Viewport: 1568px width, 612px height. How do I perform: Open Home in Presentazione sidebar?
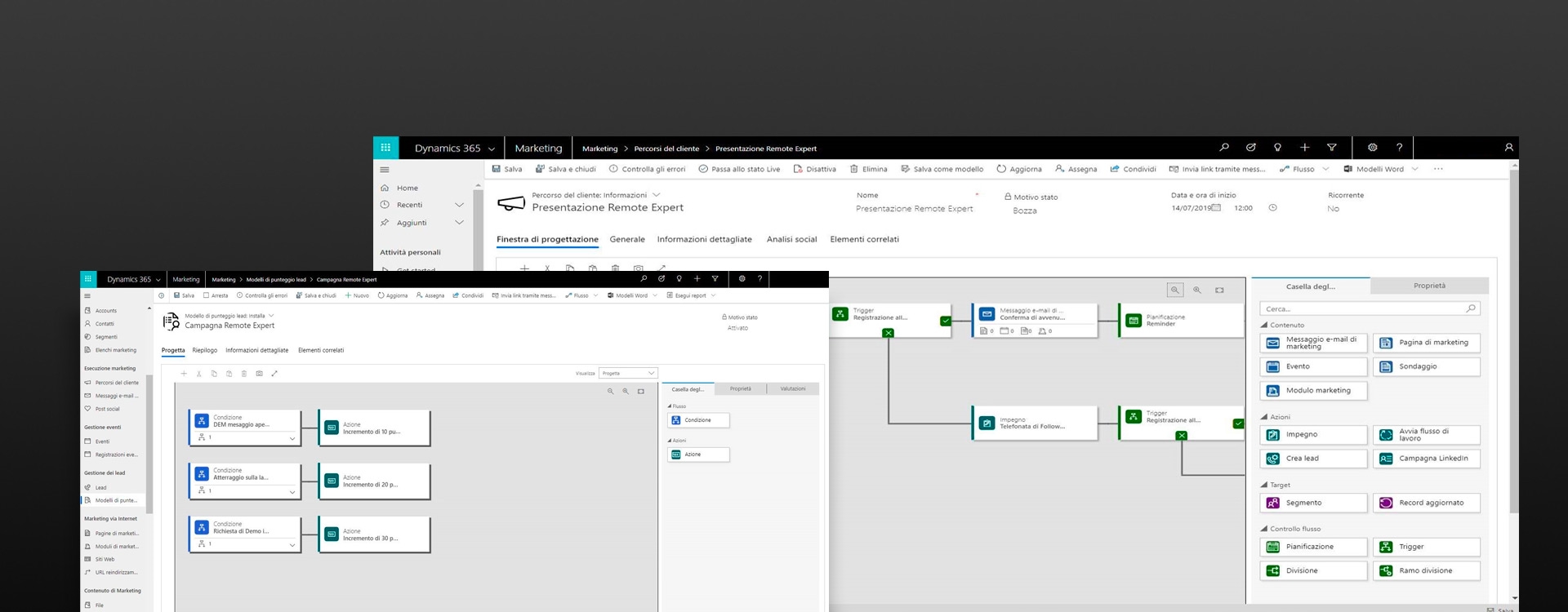click(x=408, y=188)
